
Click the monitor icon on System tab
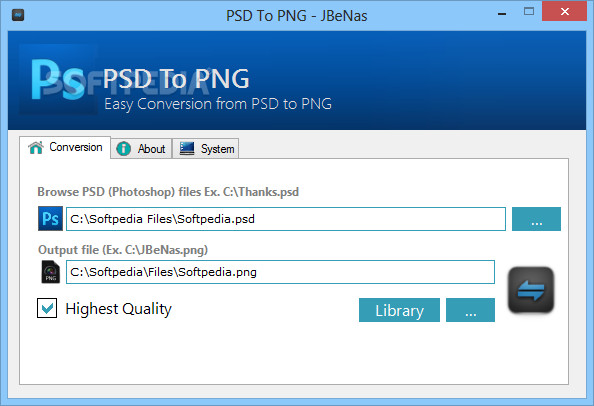pyautogui.click(x=187, y=148)
